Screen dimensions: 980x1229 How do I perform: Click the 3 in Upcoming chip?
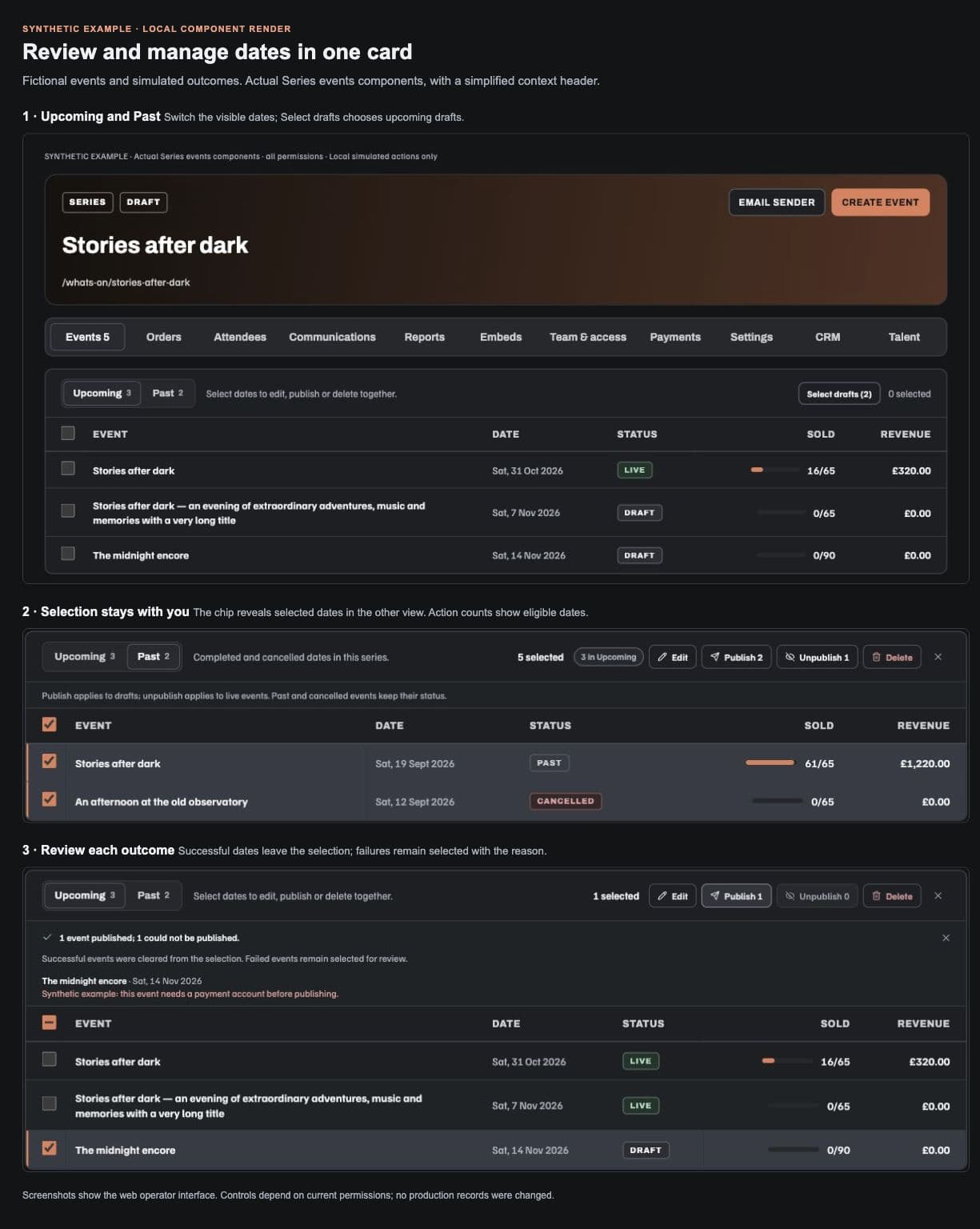tap(609, 657)
